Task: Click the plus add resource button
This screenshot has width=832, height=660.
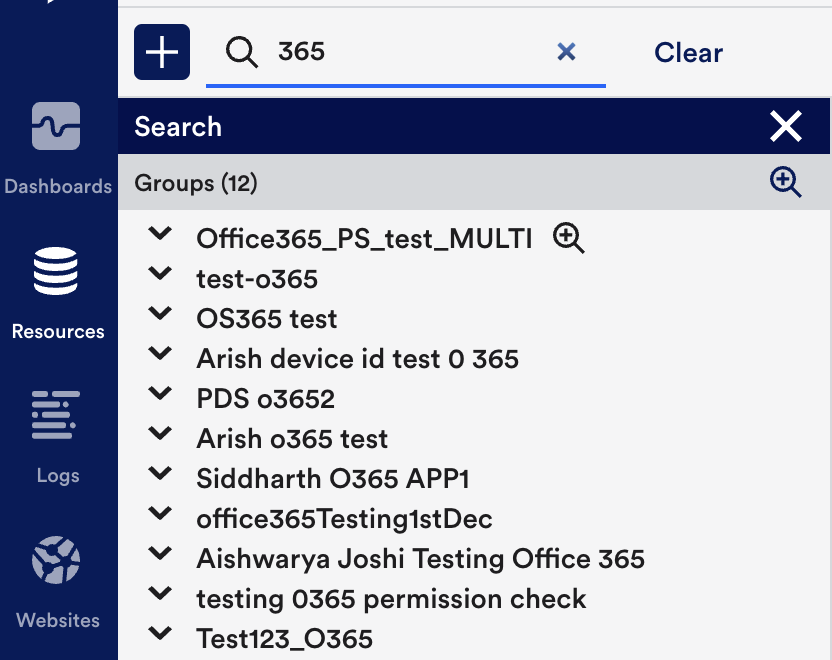Action: [162, 52]
